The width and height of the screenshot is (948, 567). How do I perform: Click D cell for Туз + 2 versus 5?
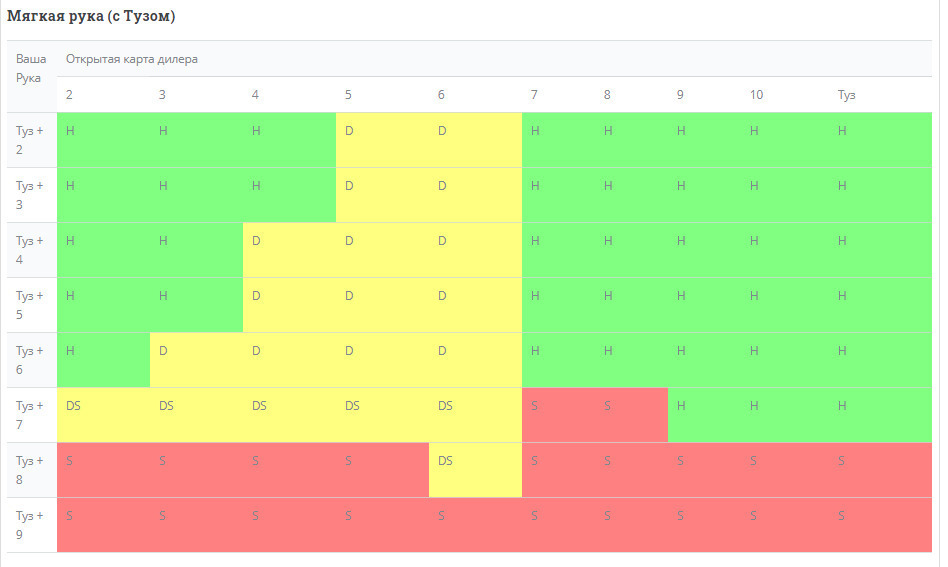(382, 140)
